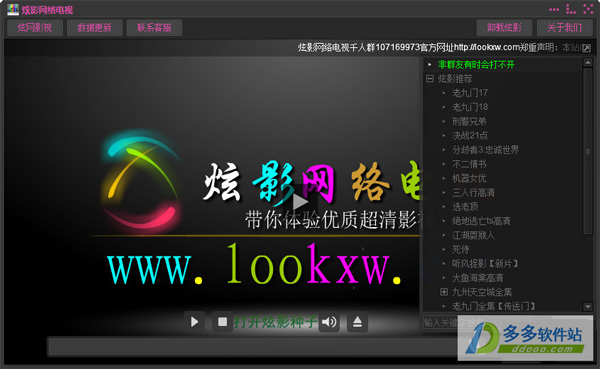Select 死侍 in the list
This screenshot has height=369, width=600.
[460, 249]
